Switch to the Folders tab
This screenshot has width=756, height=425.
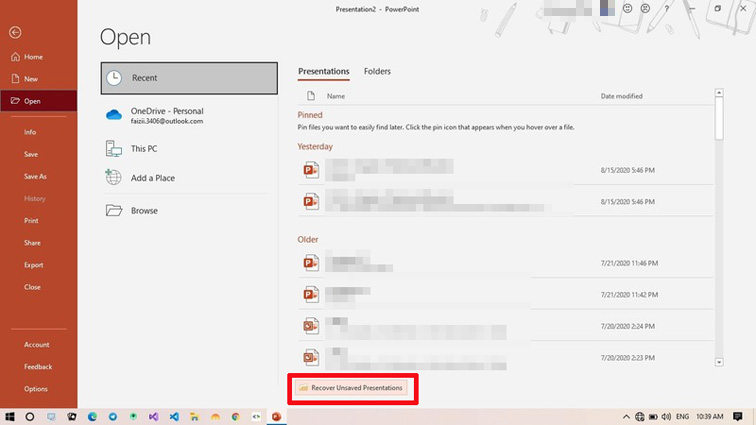tap(377, 71)
